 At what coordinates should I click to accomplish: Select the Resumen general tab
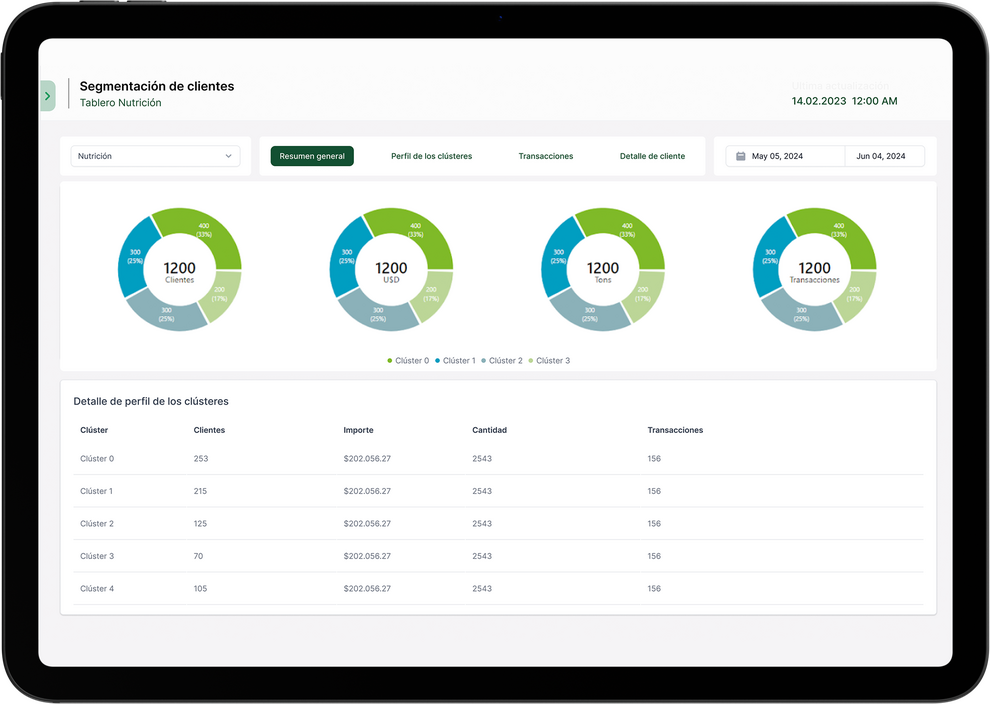(x=312, y=157)
